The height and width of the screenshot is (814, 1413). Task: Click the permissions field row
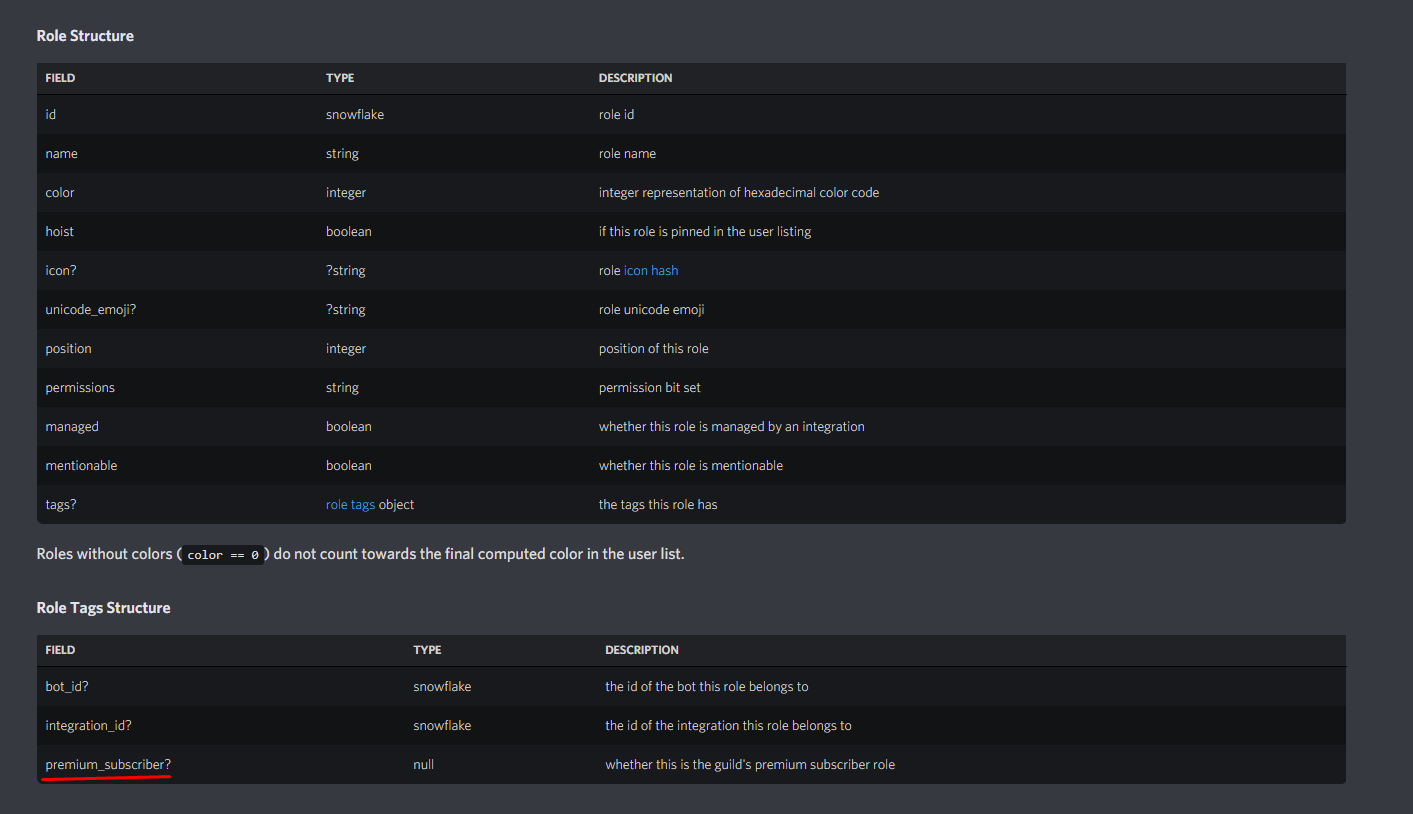pyautogui.click(x=80, y=387)
